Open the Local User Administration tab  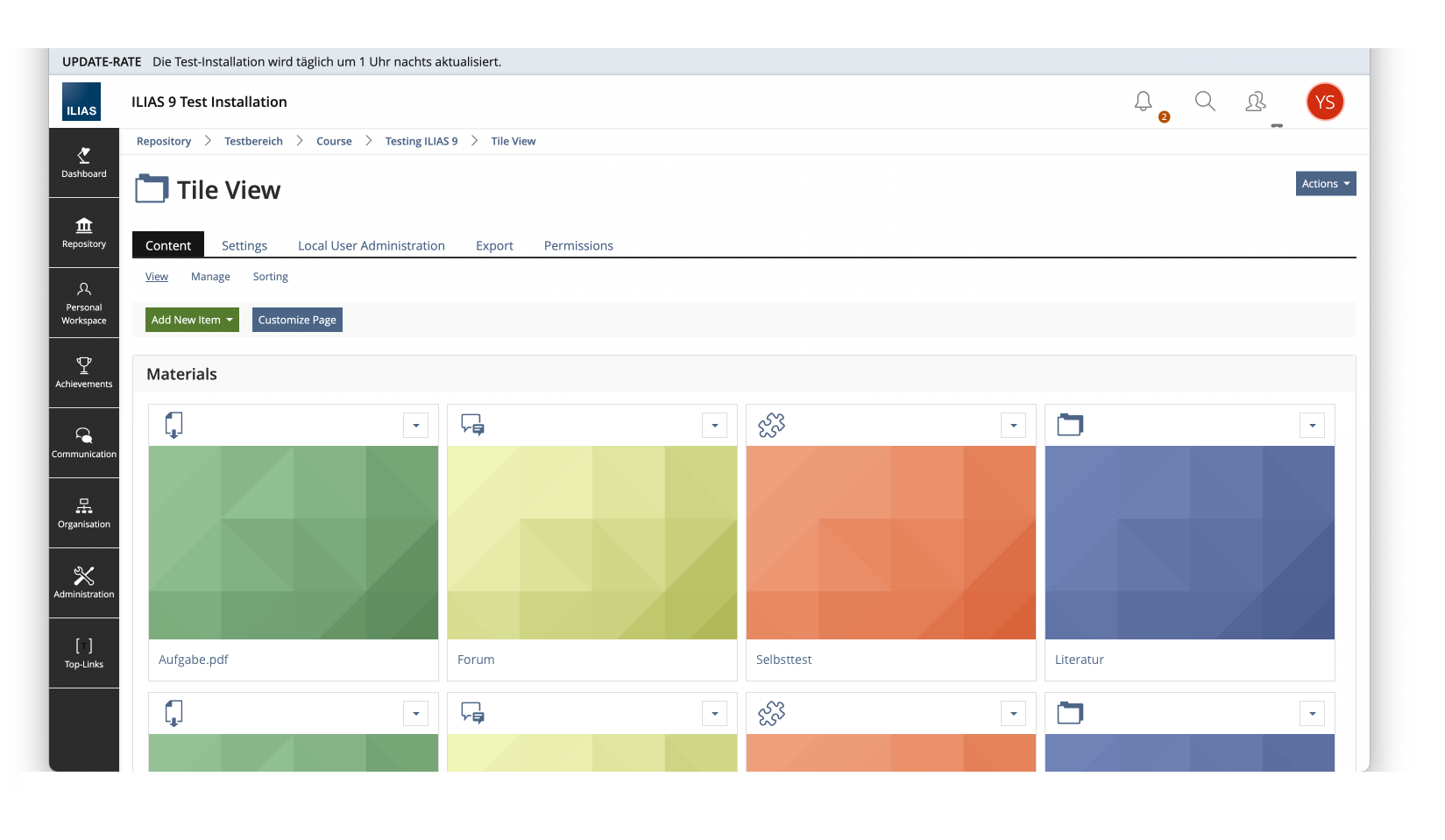372,245
